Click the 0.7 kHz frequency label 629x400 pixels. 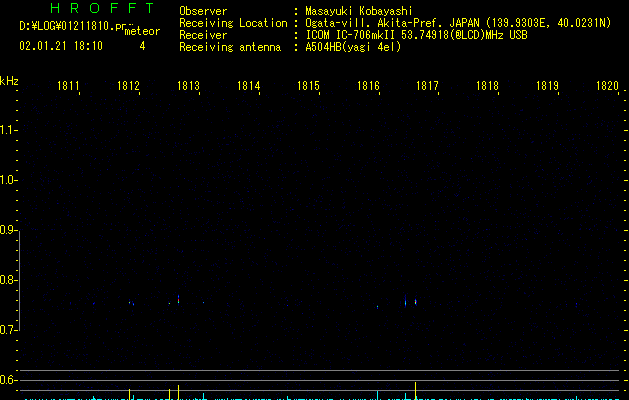point(8,330)
